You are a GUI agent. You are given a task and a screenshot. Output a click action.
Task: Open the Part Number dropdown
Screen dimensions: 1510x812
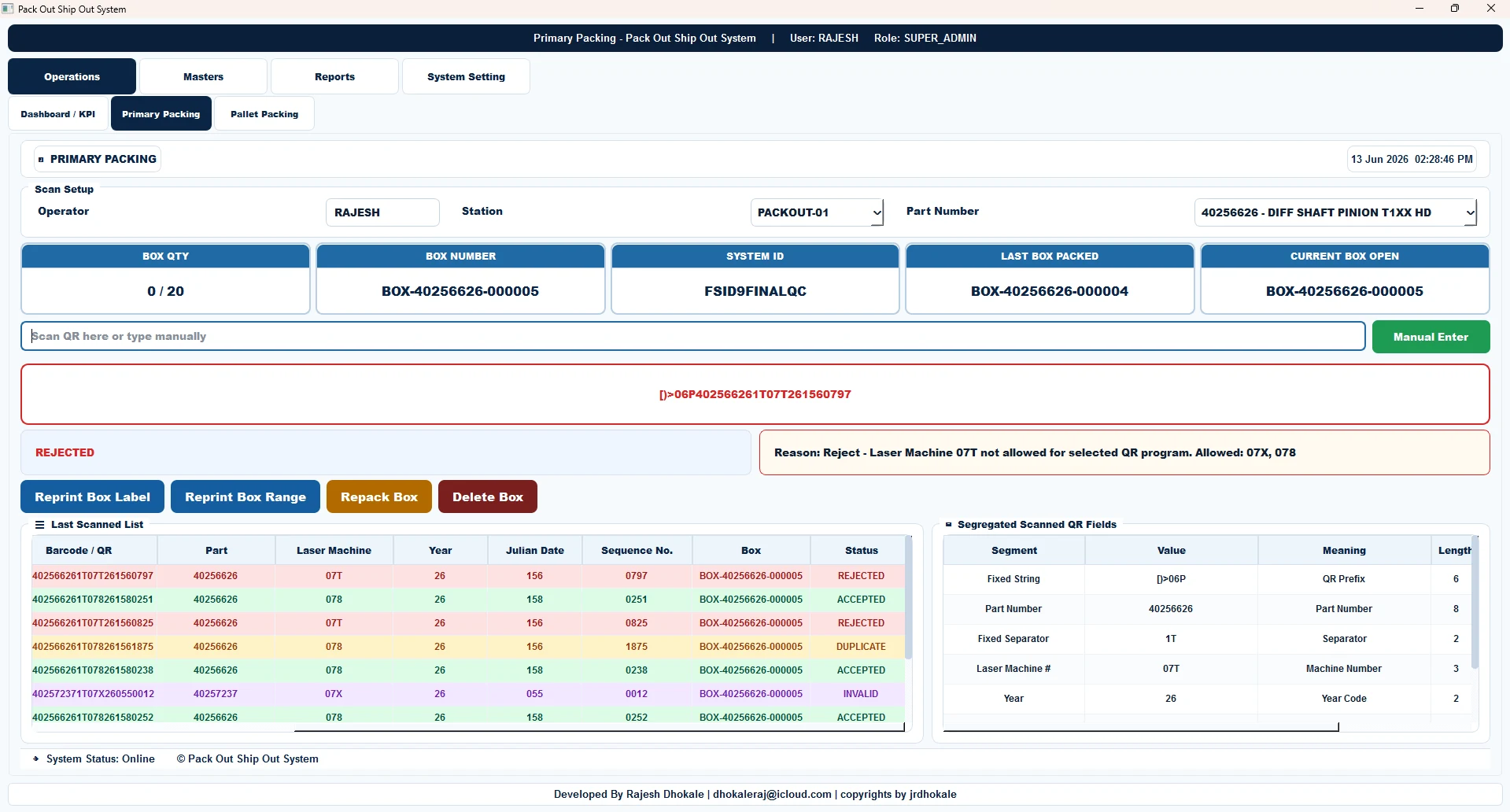click(1335, 212)
